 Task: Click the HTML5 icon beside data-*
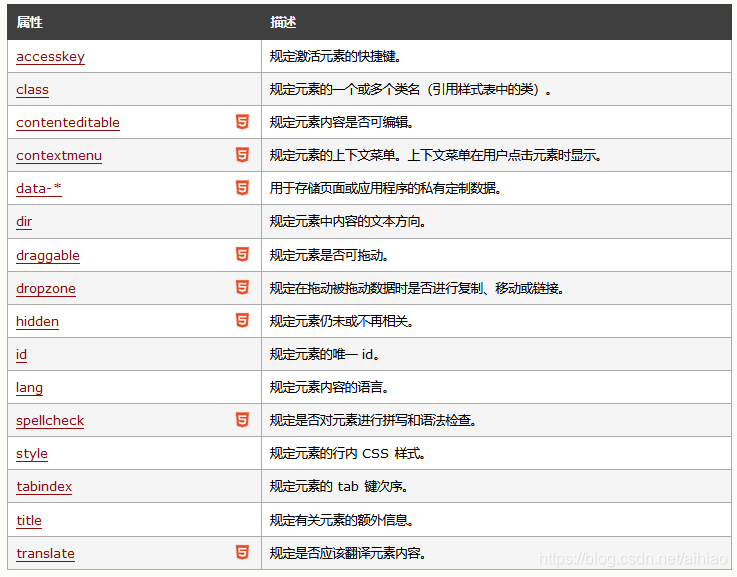coord(242,187)
